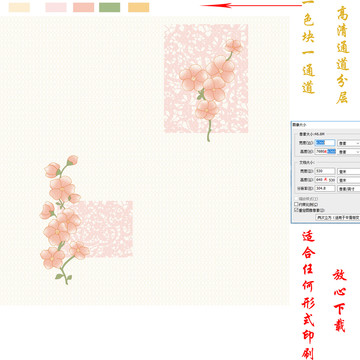Select the pale cream color swatch

pyautogui.click(x=19, y=7)
